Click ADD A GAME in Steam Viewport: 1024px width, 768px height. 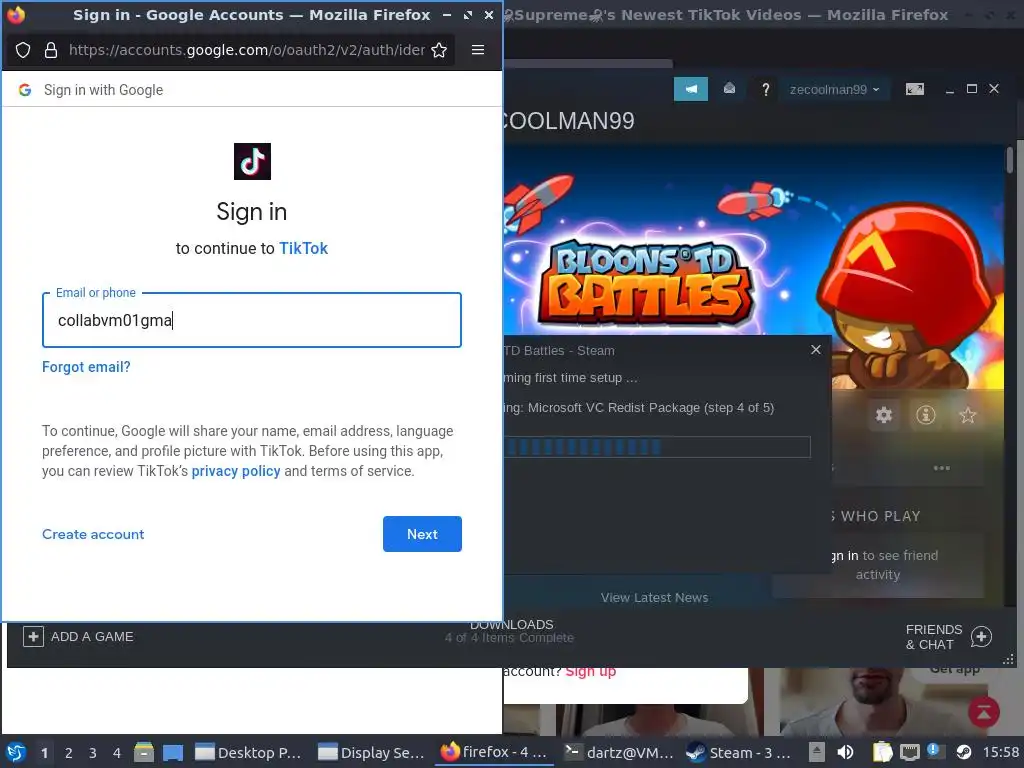[x=78, y=636]
